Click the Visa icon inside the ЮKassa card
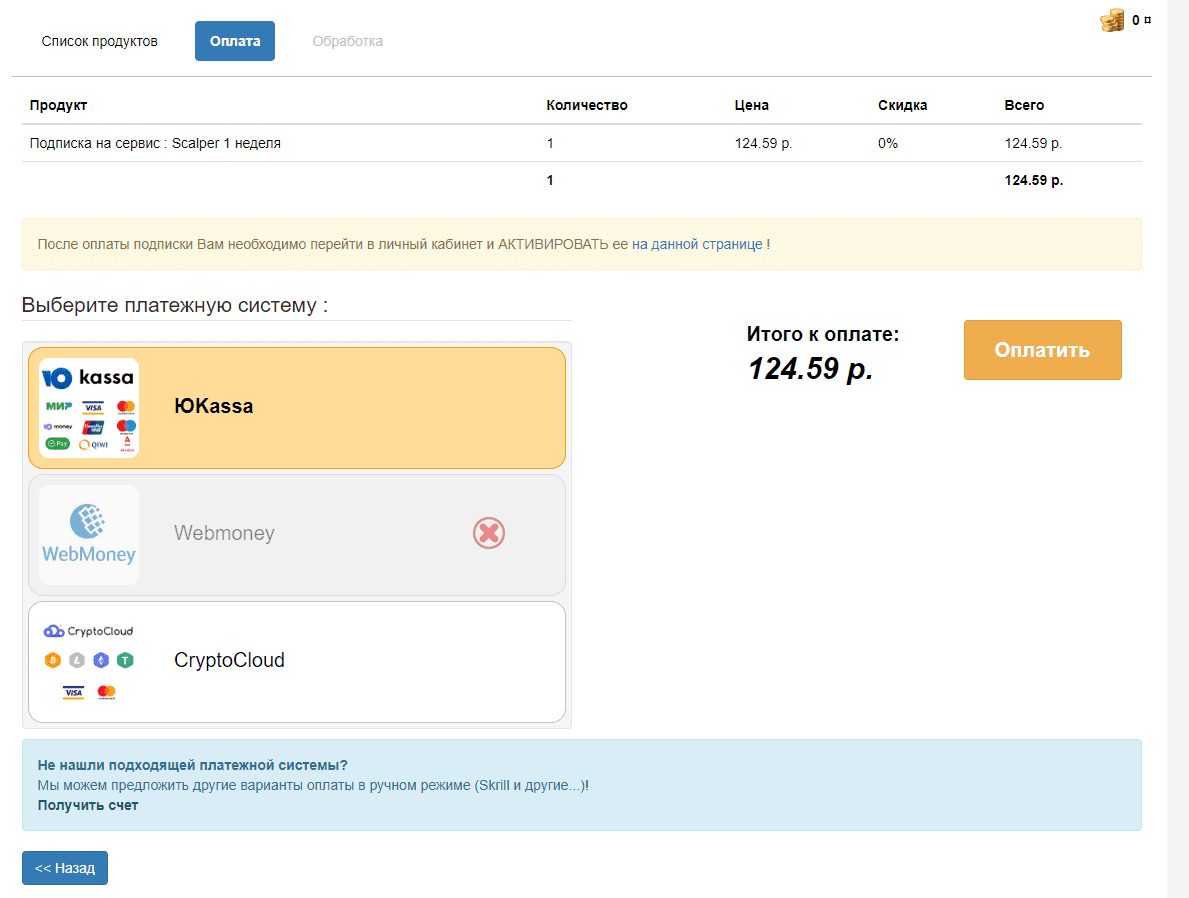Image resolution: width=1189 pixels, height=898 pixels. coord(93,408)
